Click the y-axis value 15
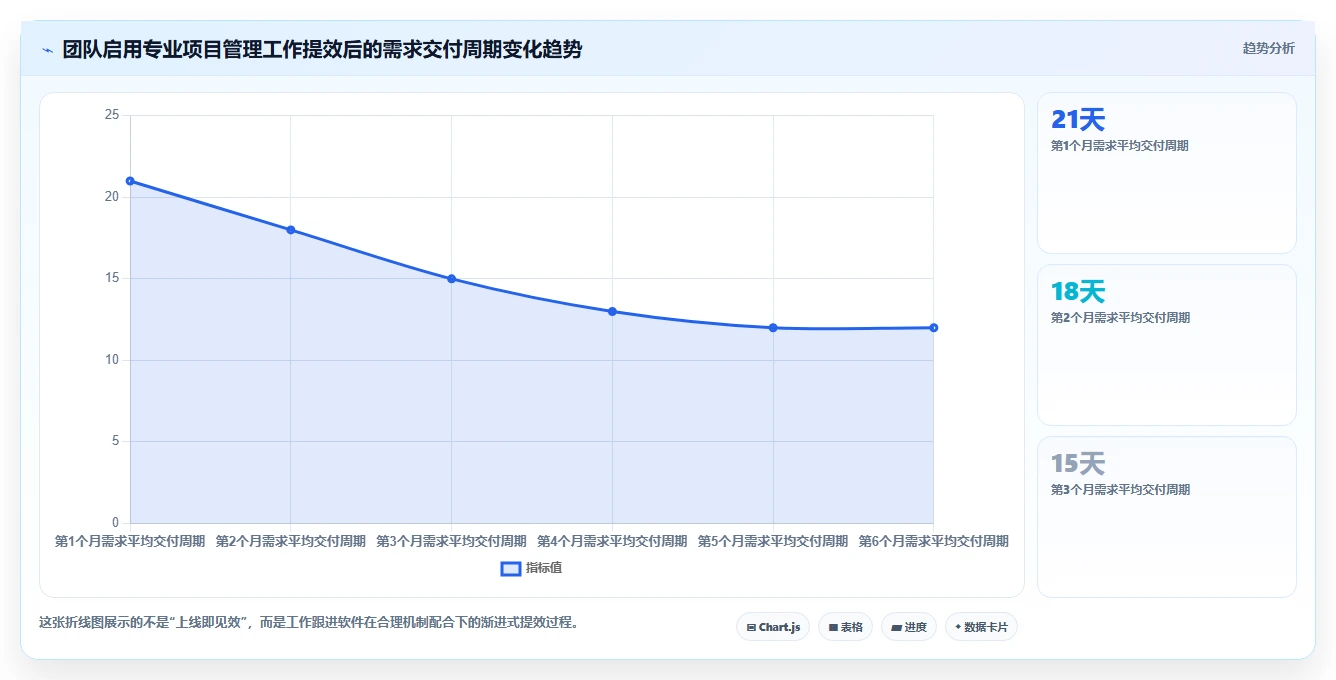The image size is (1336, 680). pyautogui.click(x=112, y=278)
